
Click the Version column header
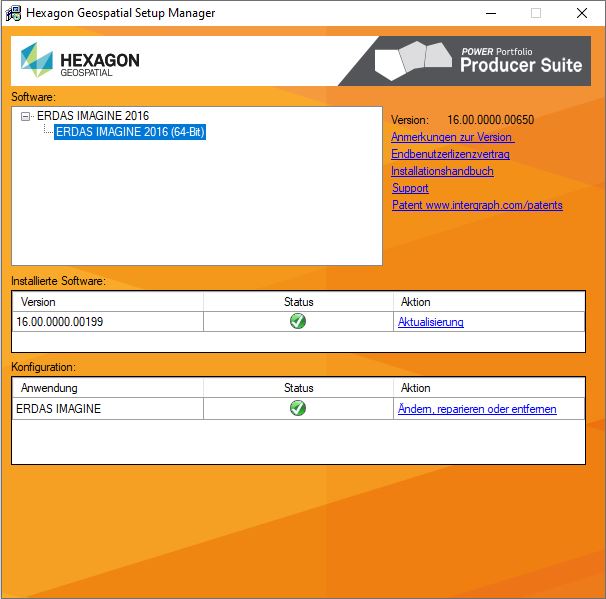[x=39, y=302]
